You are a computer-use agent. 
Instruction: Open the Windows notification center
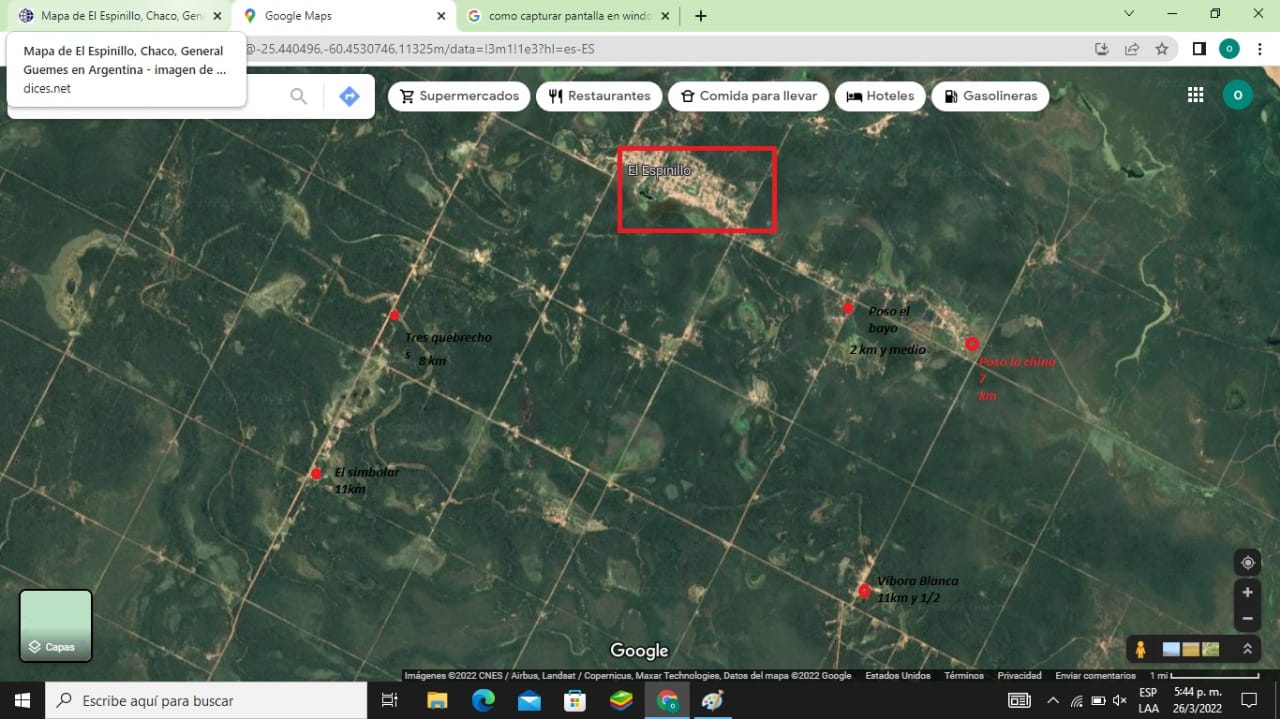point(1248,701)
